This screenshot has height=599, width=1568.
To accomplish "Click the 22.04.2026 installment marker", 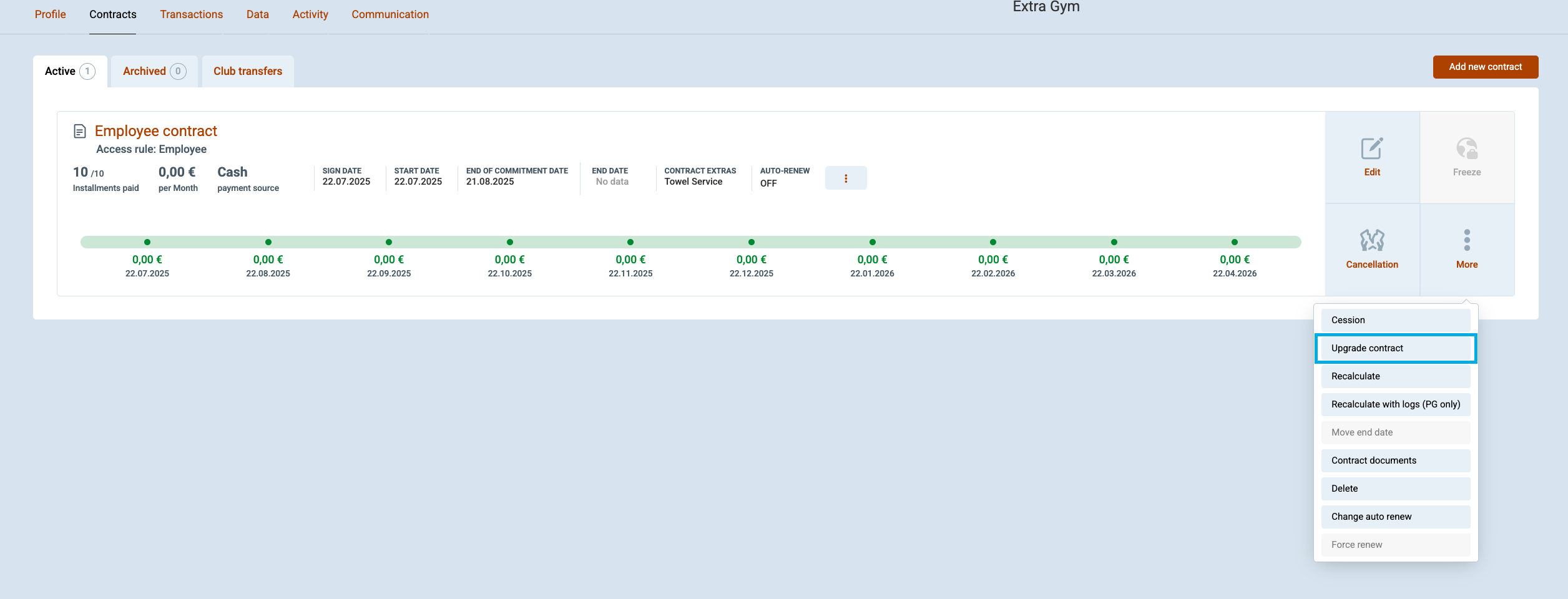I will point(1234,242).
